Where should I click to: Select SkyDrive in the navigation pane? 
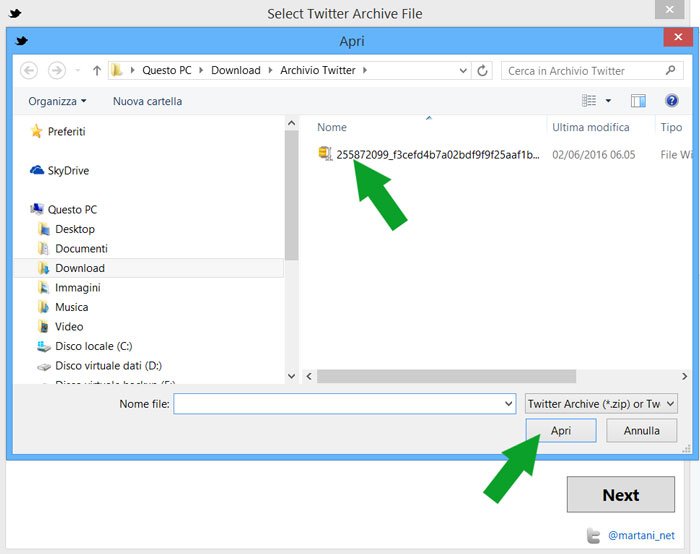pyautogui.click(x=68, y=171)
